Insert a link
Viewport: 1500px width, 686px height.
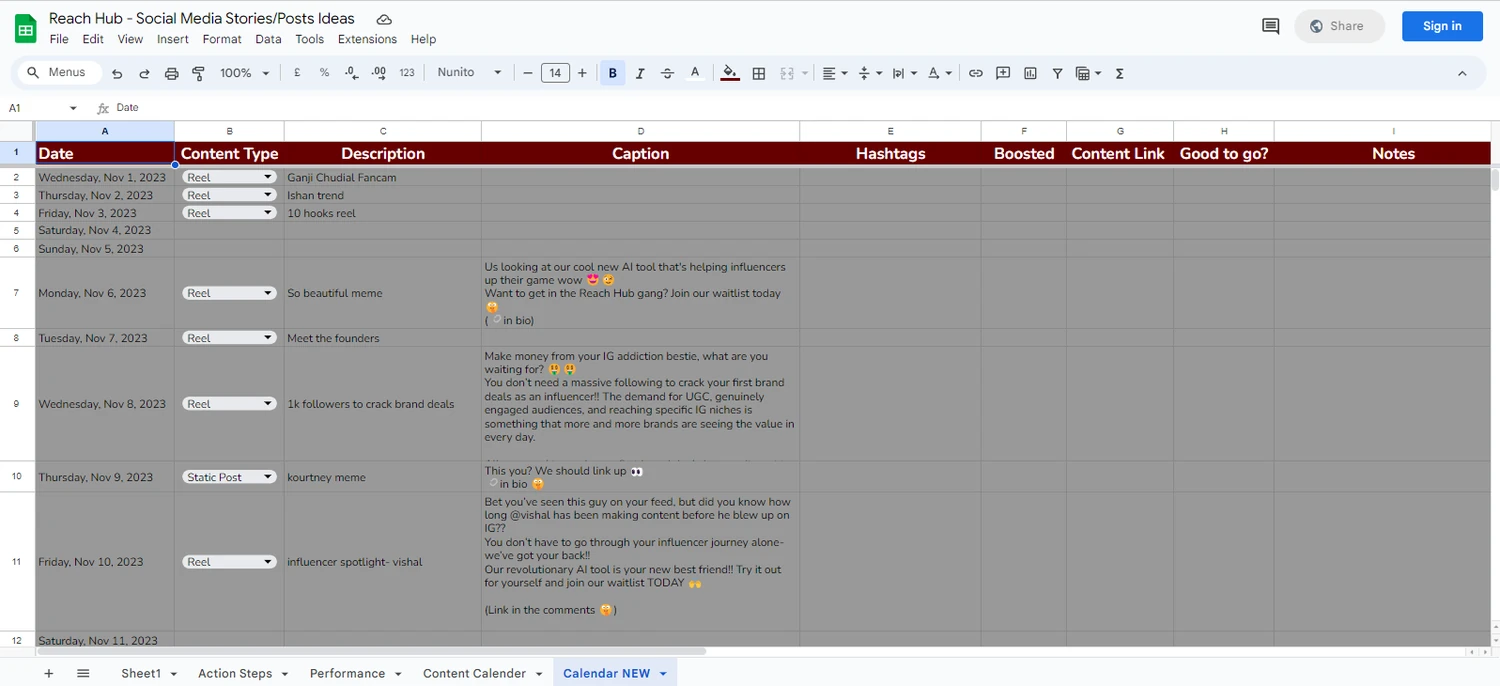pos(975,73)
